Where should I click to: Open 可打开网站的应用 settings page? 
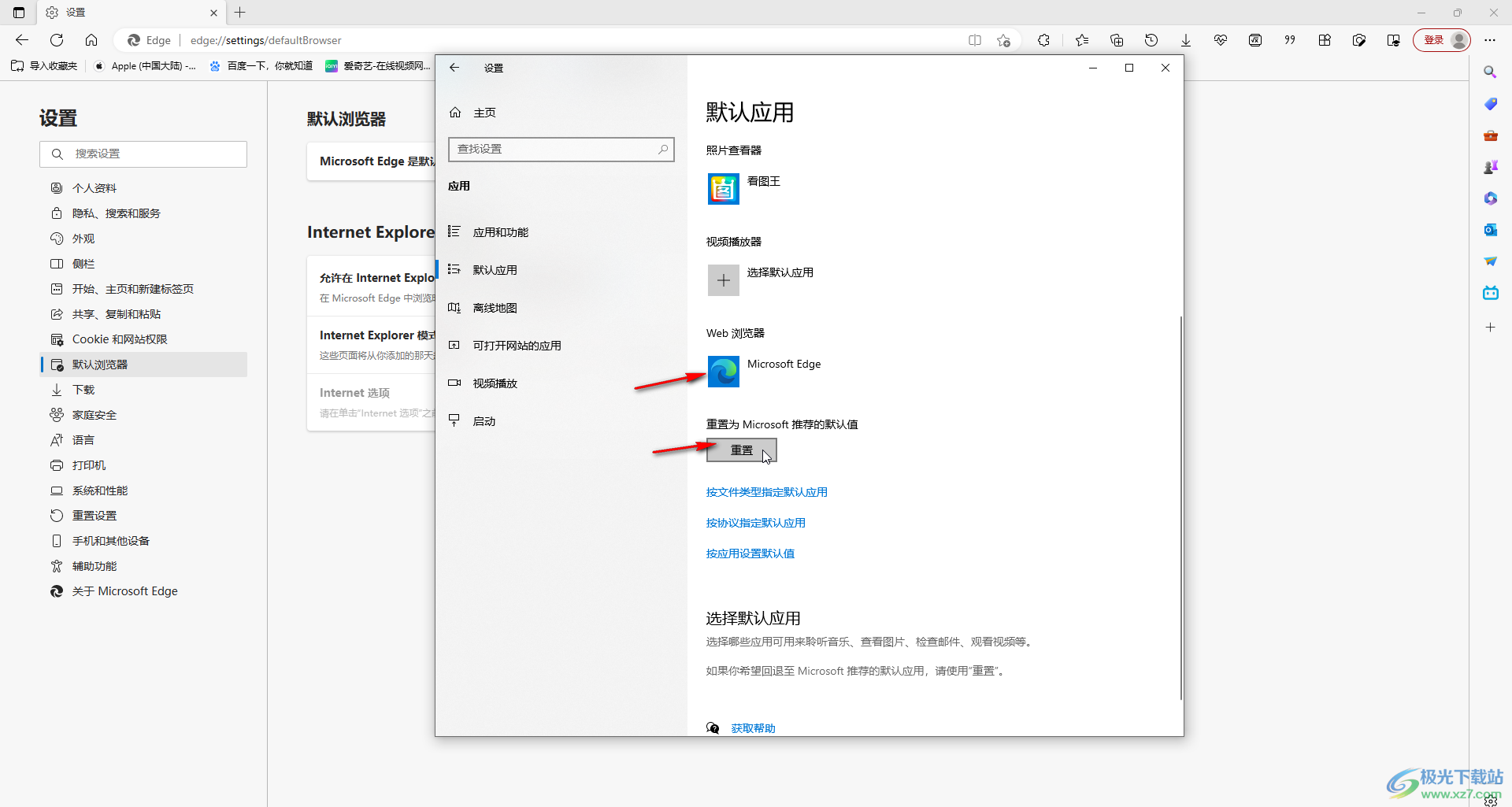point(561,346)
